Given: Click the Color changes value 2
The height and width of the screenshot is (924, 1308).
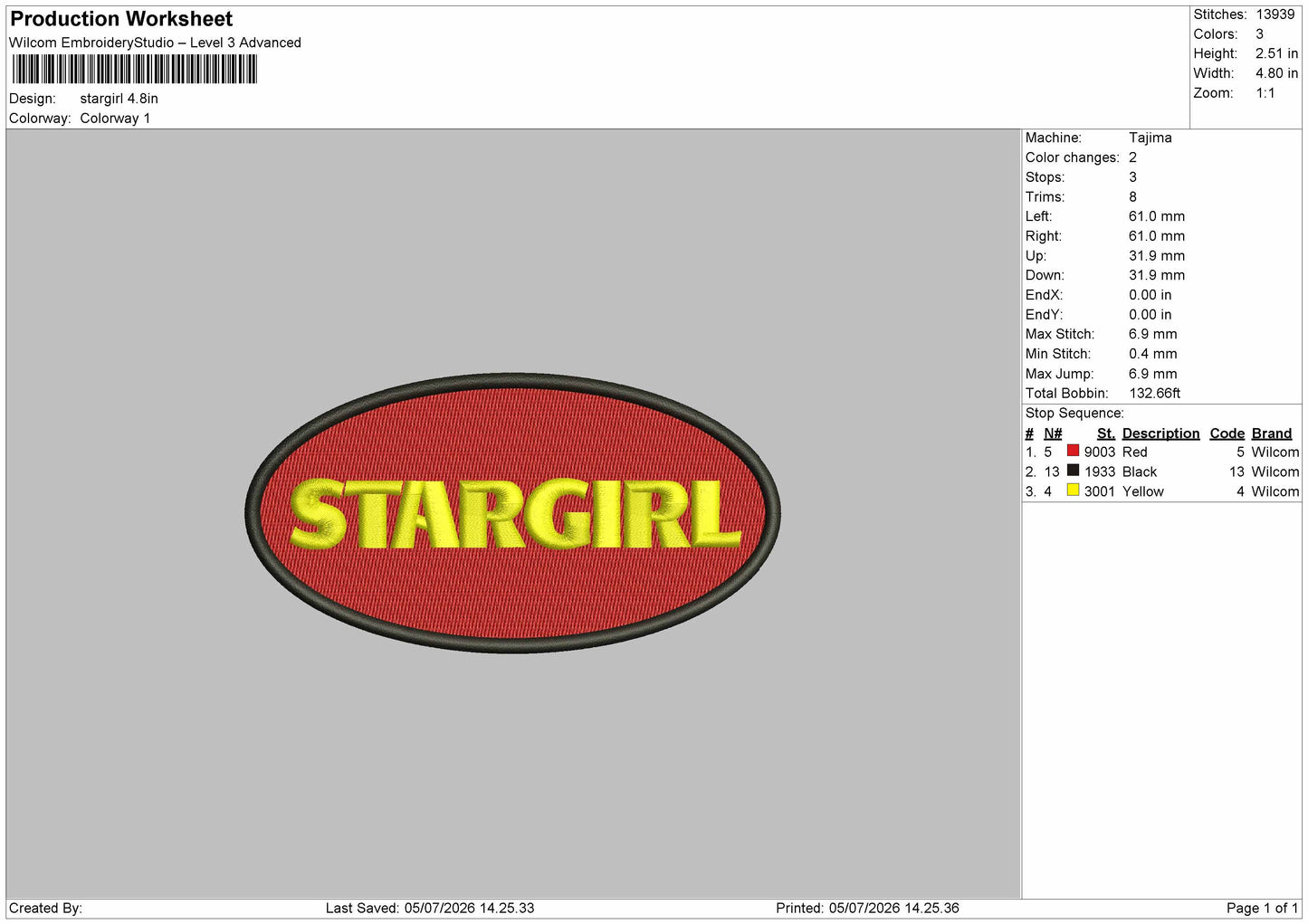Looking at the screenshot, I should (x=1132, y=157).
